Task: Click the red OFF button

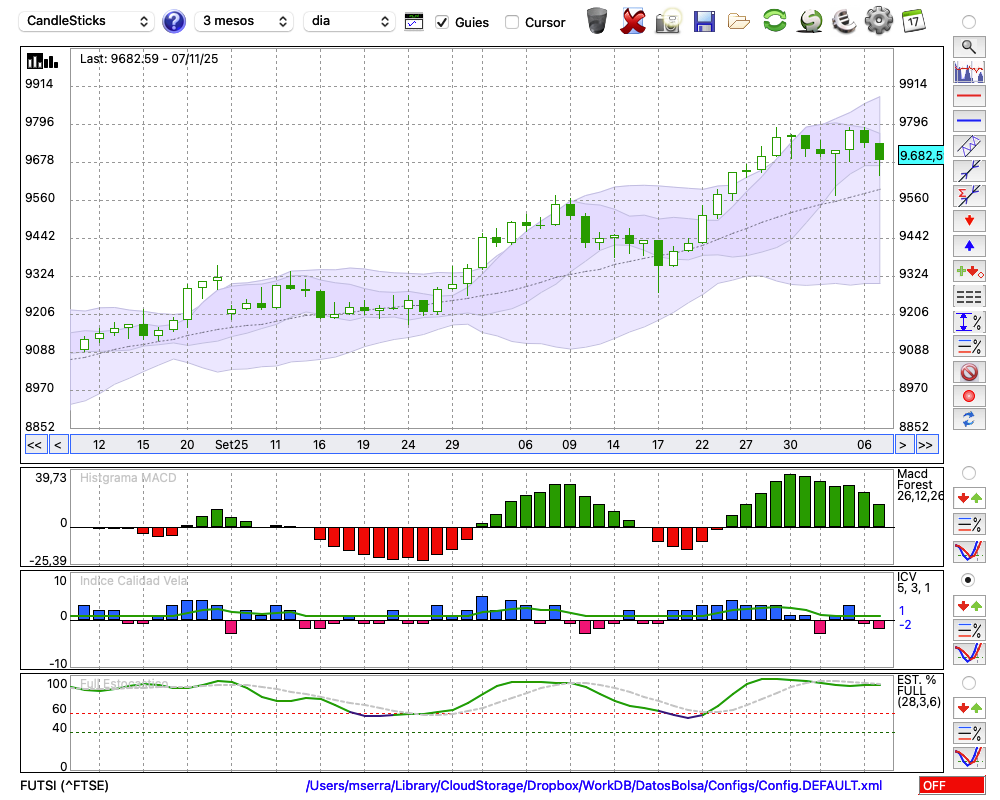Action: [x=951, y=785]
